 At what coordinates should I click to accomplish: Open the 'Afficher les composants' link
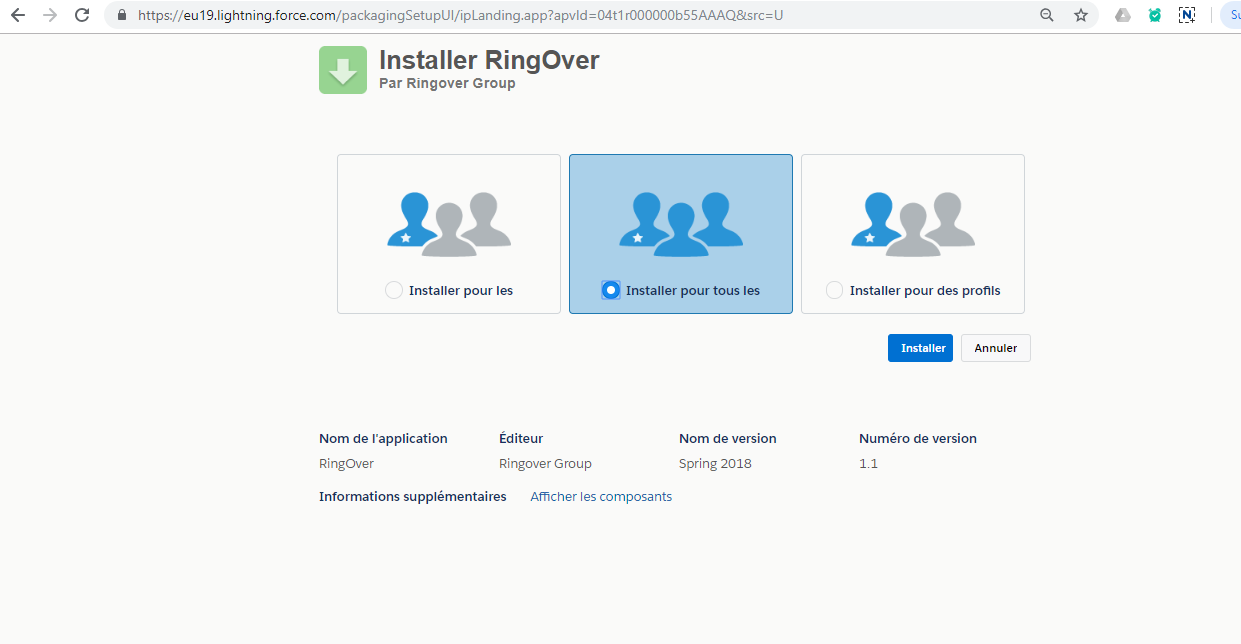[x=601, y=496]
